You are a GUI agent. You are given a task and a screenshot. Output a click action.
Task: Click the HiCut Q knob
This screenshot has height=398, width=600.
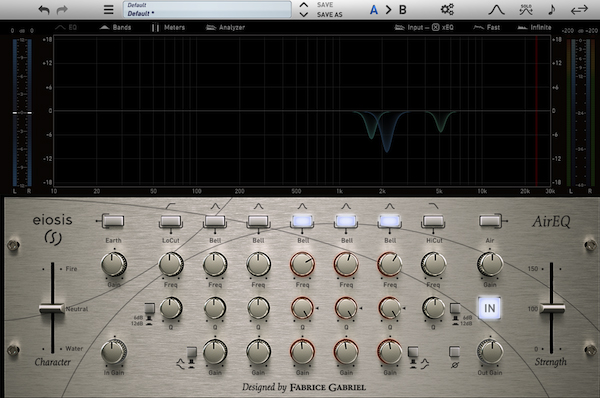pos(434,308)
